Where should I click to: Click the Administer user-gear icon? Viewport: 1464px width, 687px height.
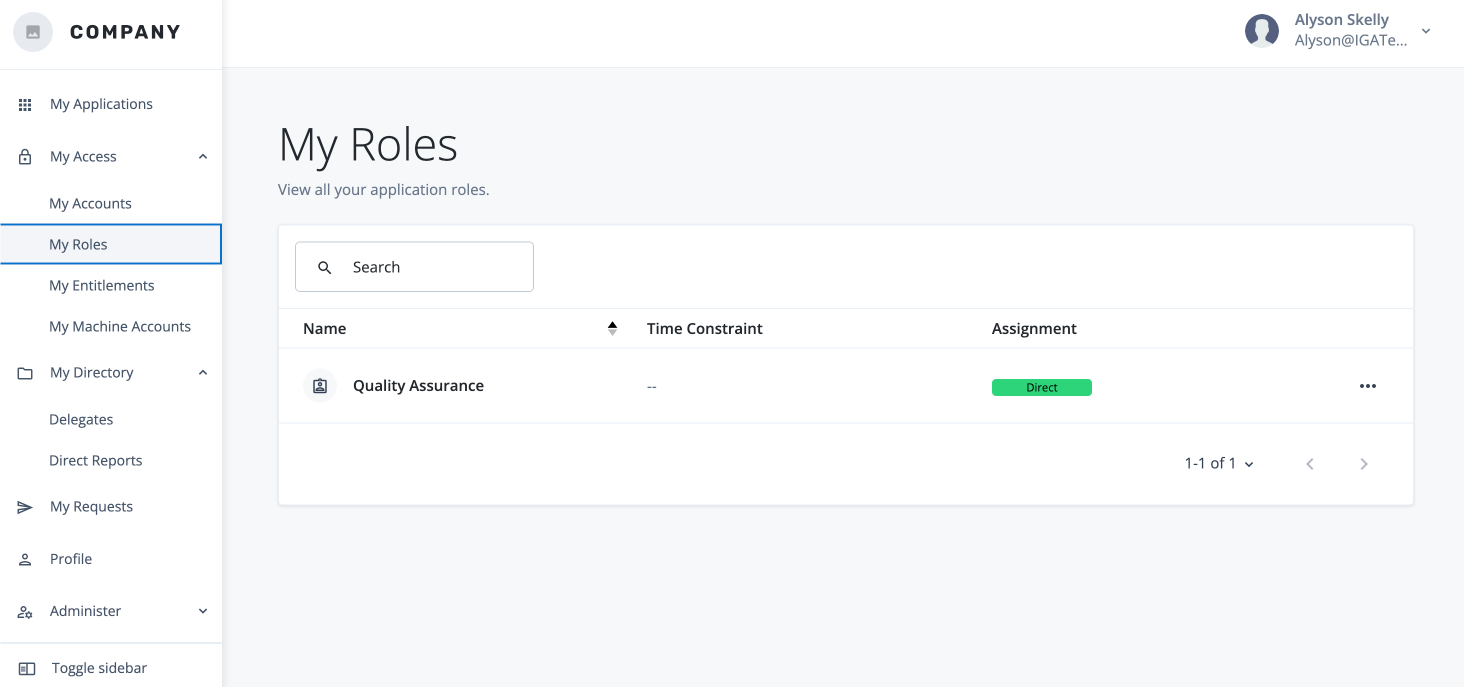coord(26,612)
